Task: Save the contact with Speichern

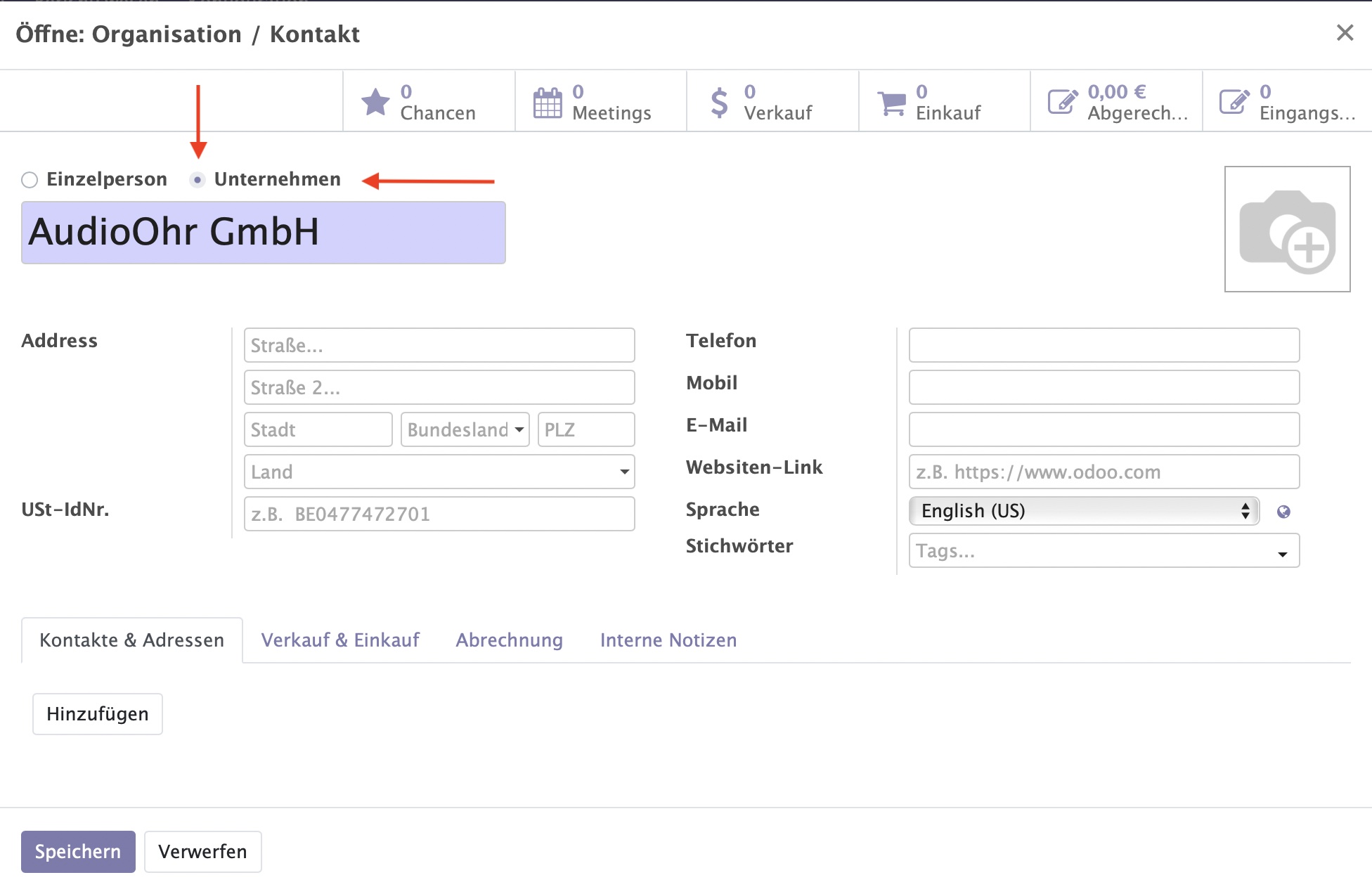Action: (x=78, y=852)
